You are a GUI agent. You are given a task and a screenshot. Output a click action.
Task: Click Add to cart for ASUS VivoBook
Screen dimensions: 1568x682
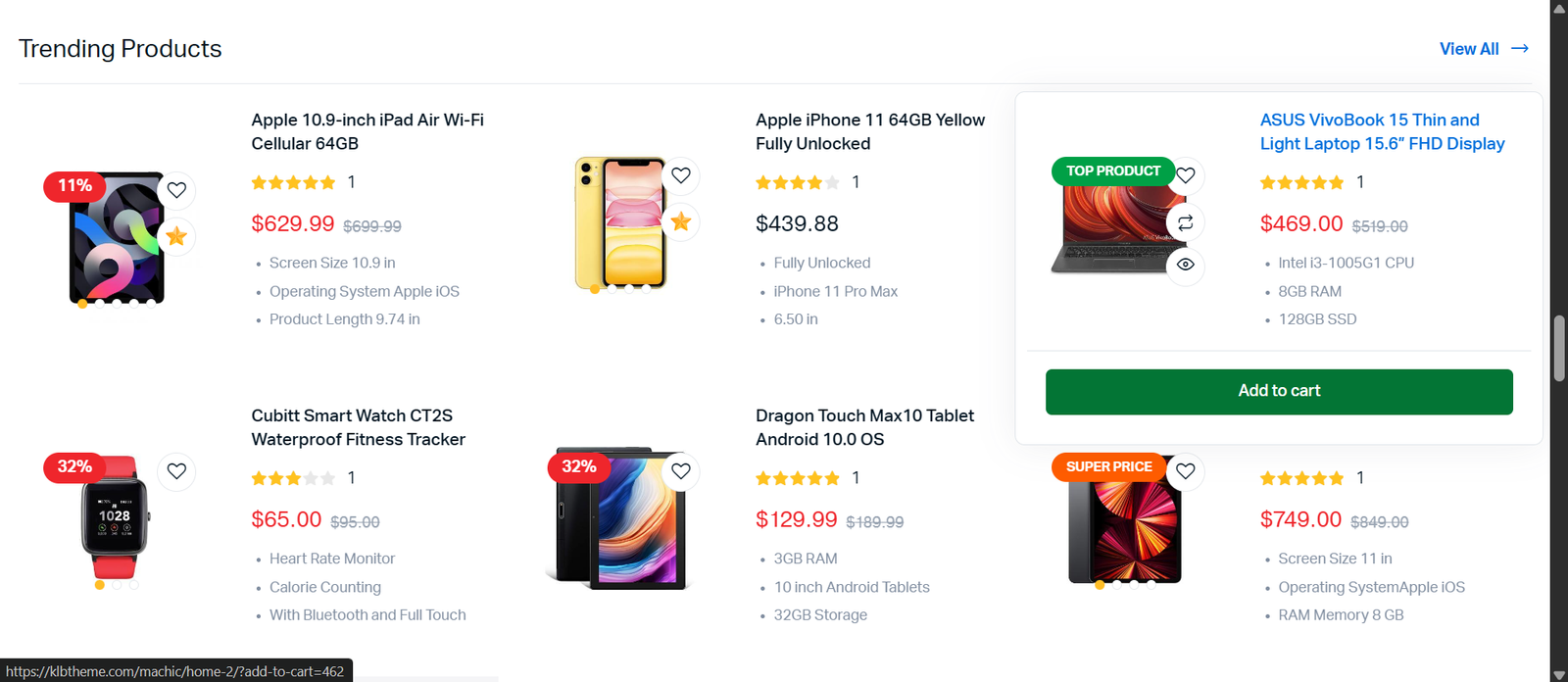pos(1279,391)
